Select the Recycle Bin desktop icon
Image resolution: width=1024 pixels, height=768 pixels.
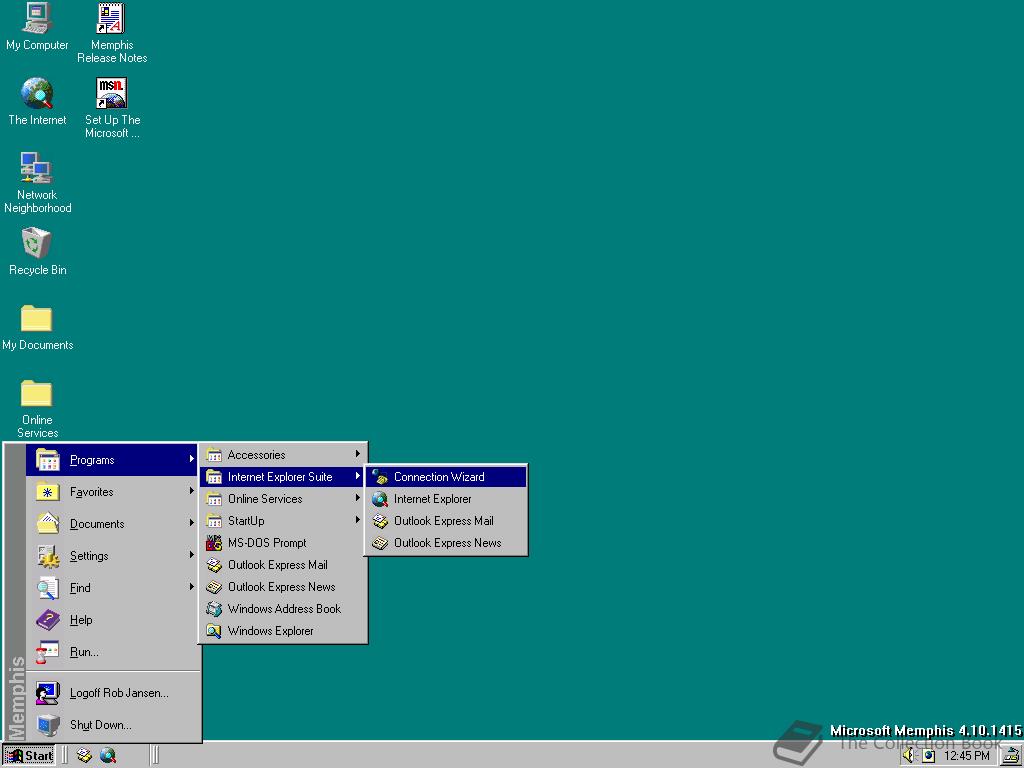point(37,251)
